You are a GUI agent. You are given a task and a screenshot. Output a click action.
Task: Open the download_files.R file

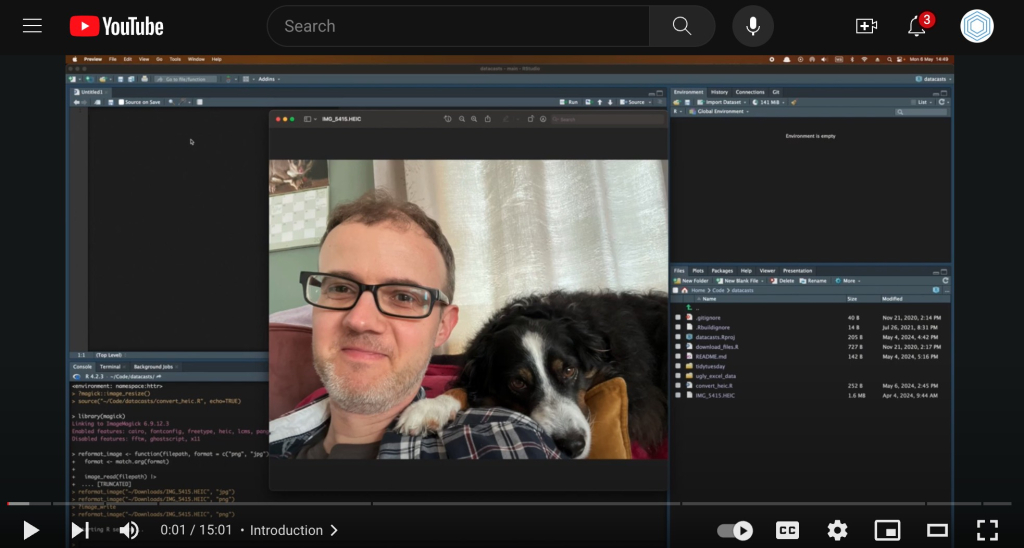716,347
